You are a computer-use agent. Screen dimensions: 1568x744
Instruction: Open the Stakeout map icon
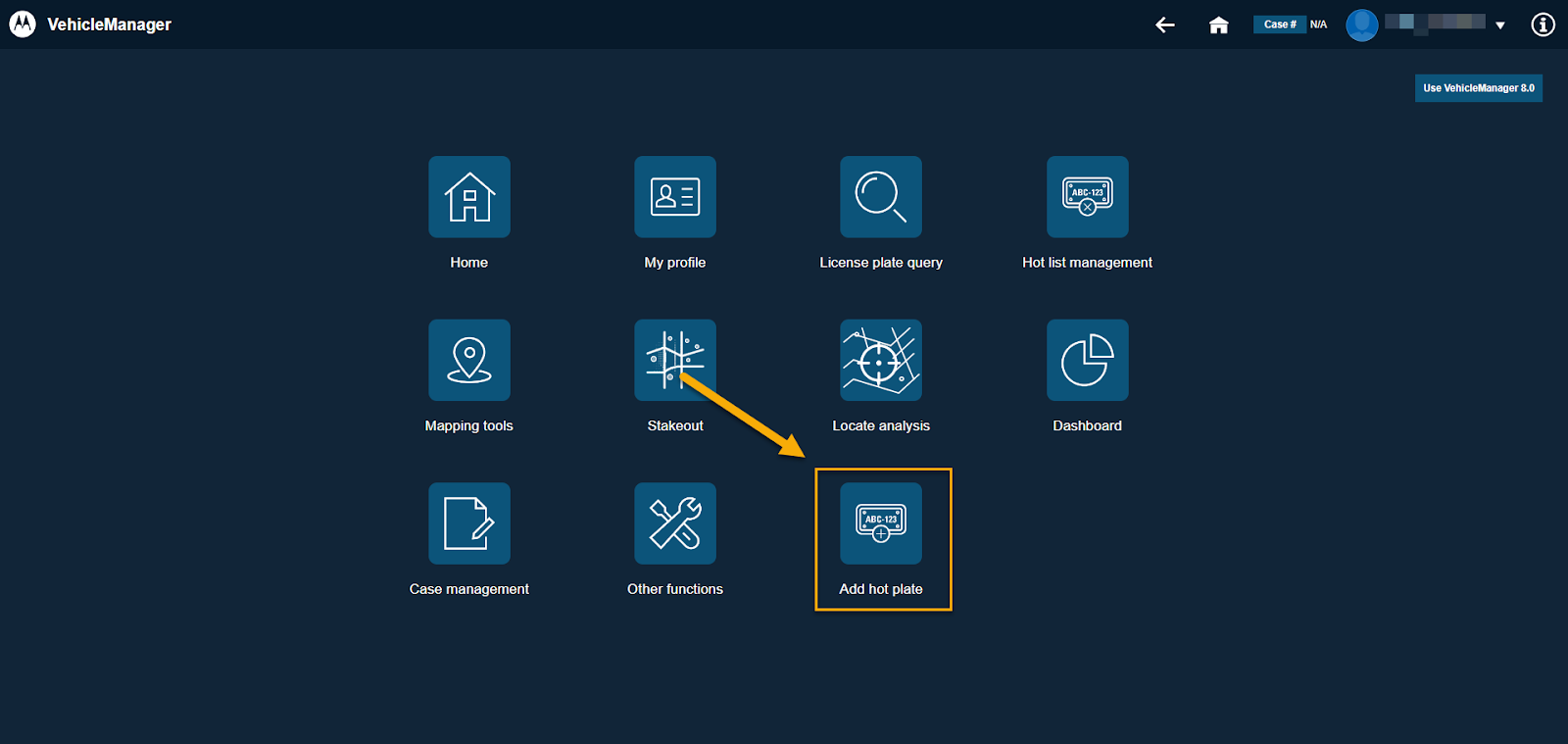[675, 360]
